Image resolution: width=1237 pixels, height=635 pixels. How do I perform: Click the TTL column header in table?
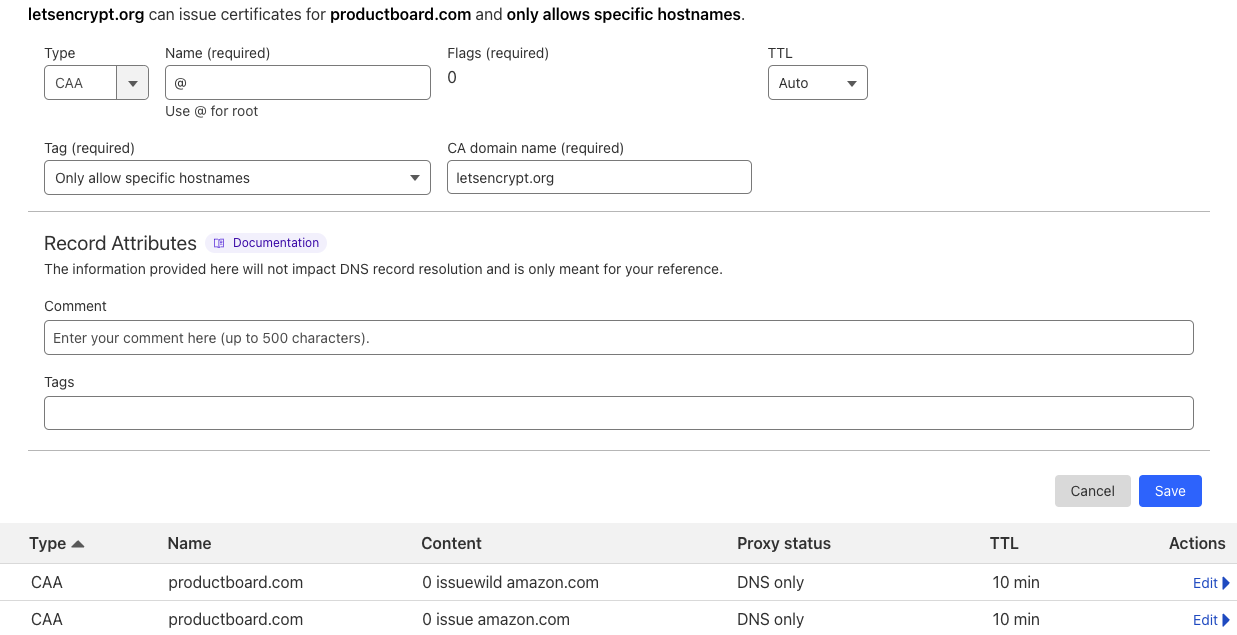pos(1004,544)
